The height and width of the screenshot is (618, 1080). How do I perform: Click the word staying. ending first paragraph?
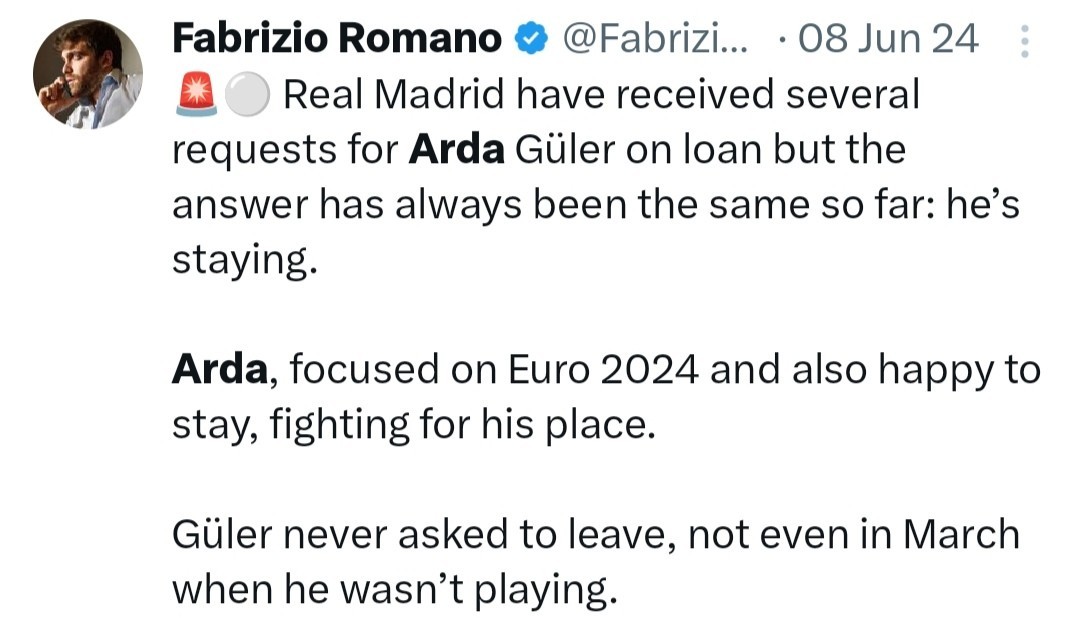[245, 262]
